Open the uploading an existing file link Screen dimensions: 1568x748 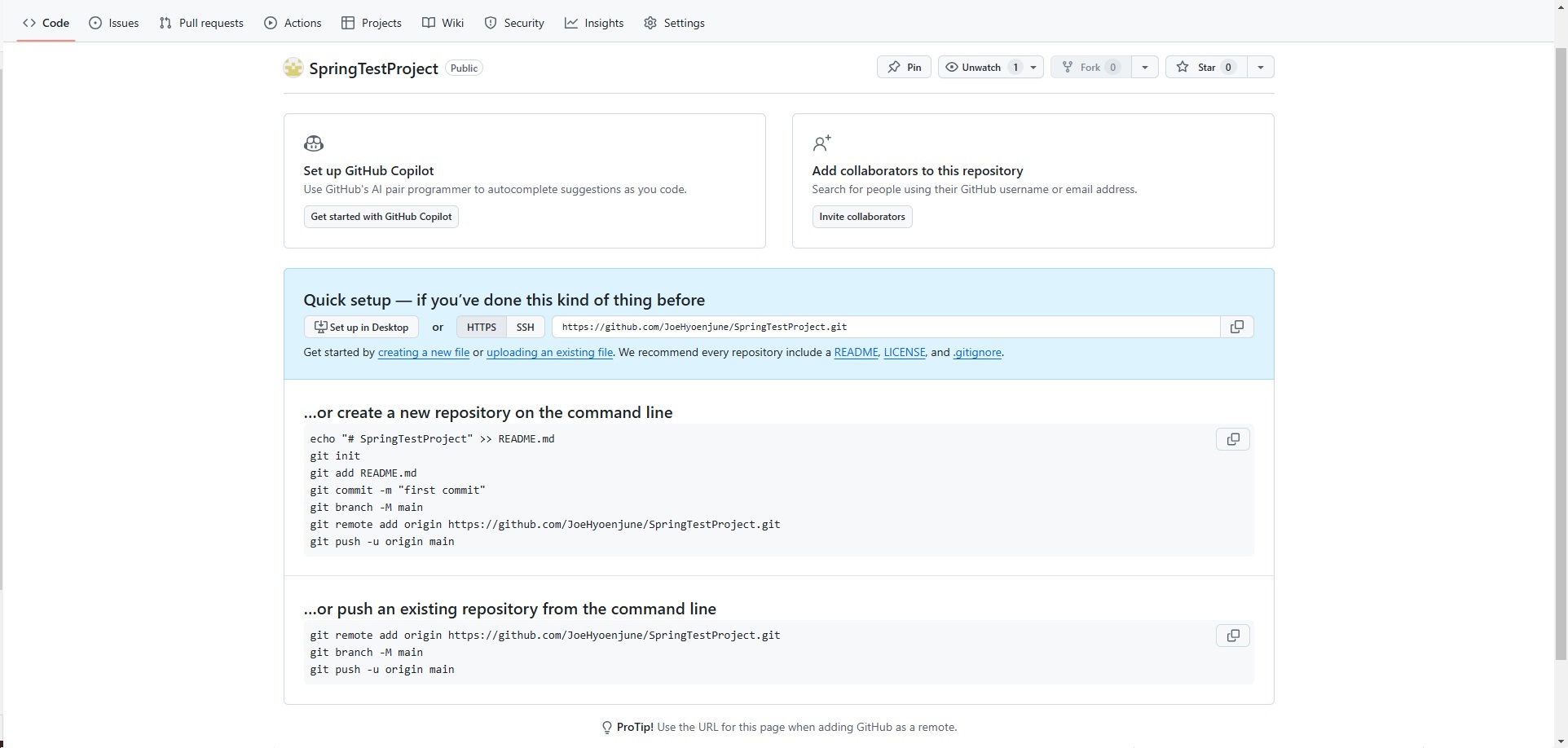549,352
